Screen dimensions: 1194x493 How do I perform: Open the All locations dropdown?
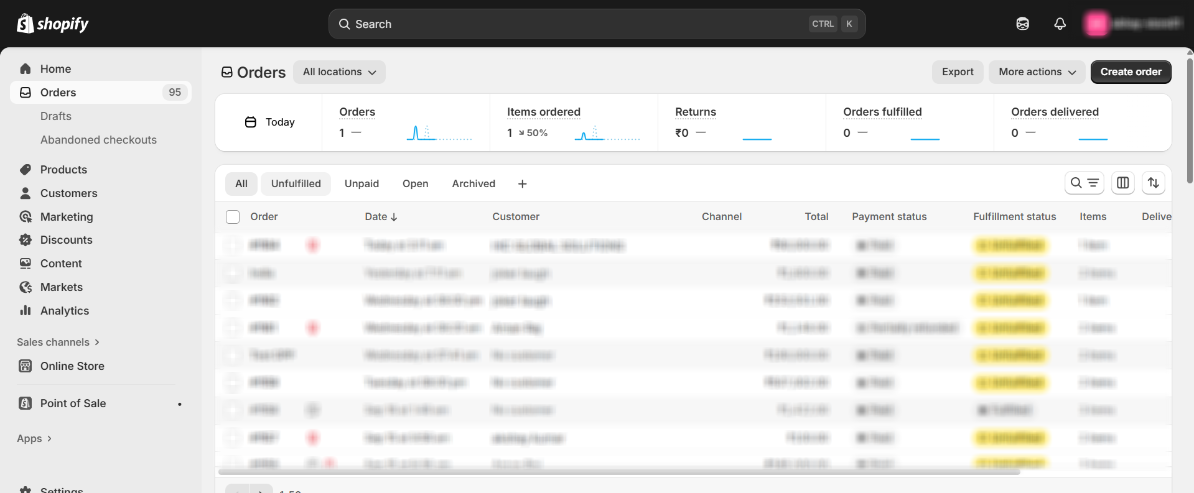[339, 72]
